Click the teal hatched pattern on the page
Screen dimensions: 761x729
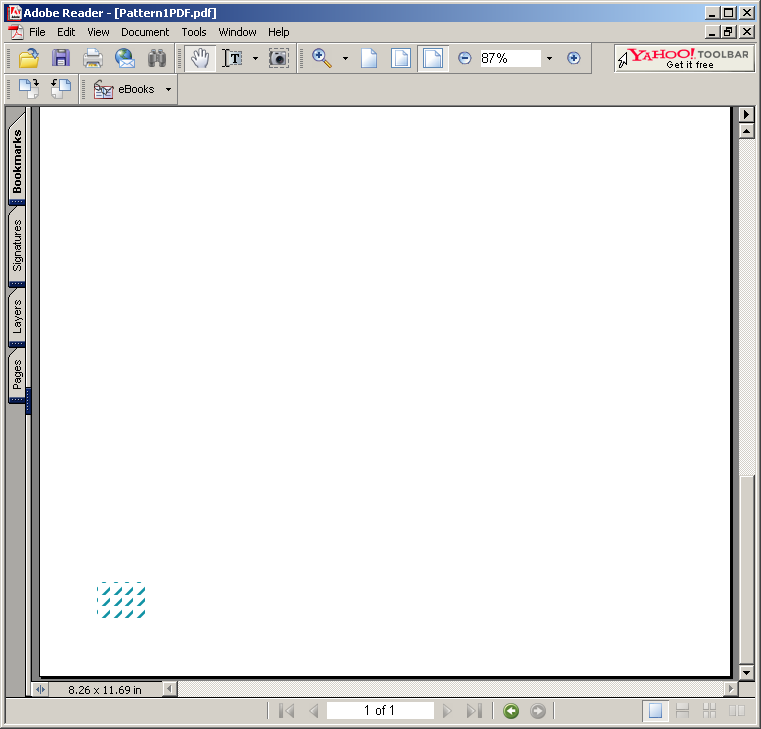click(121, 600)
